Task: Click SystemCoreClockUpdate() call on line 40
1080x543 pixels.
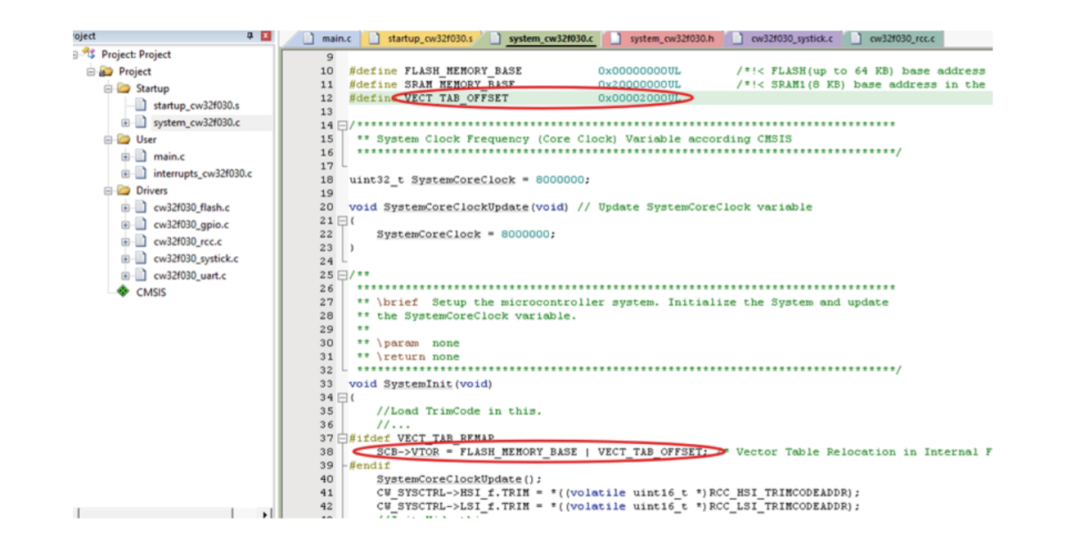Action: [459, 479]
